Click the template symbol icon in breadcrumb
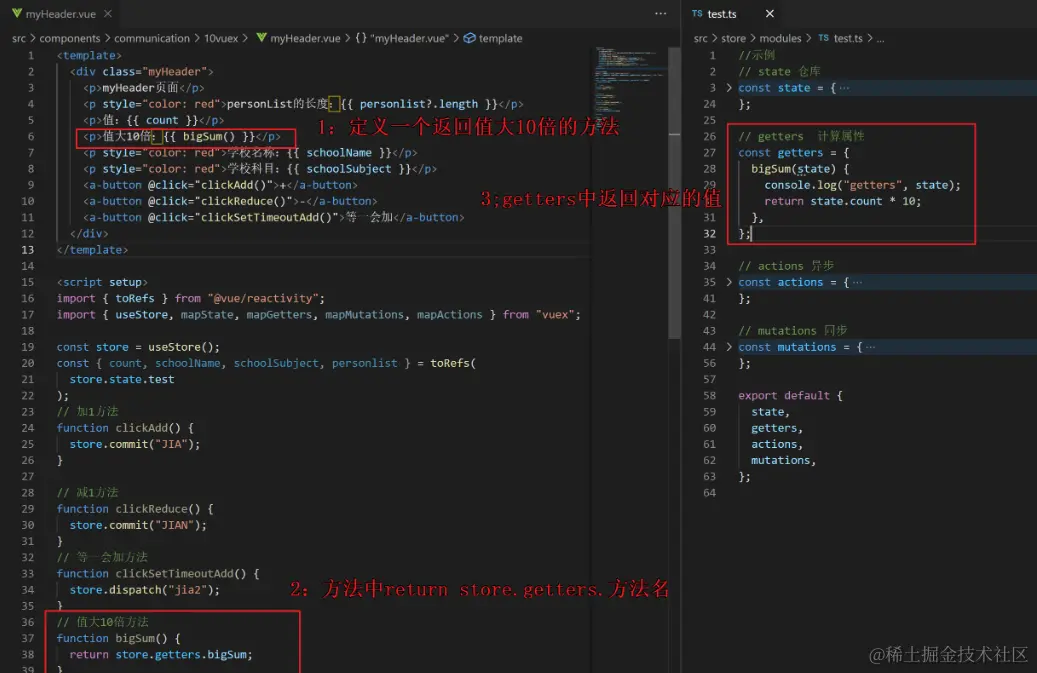The height and width of the screenshot is (673, 1037). click(469, 38)
